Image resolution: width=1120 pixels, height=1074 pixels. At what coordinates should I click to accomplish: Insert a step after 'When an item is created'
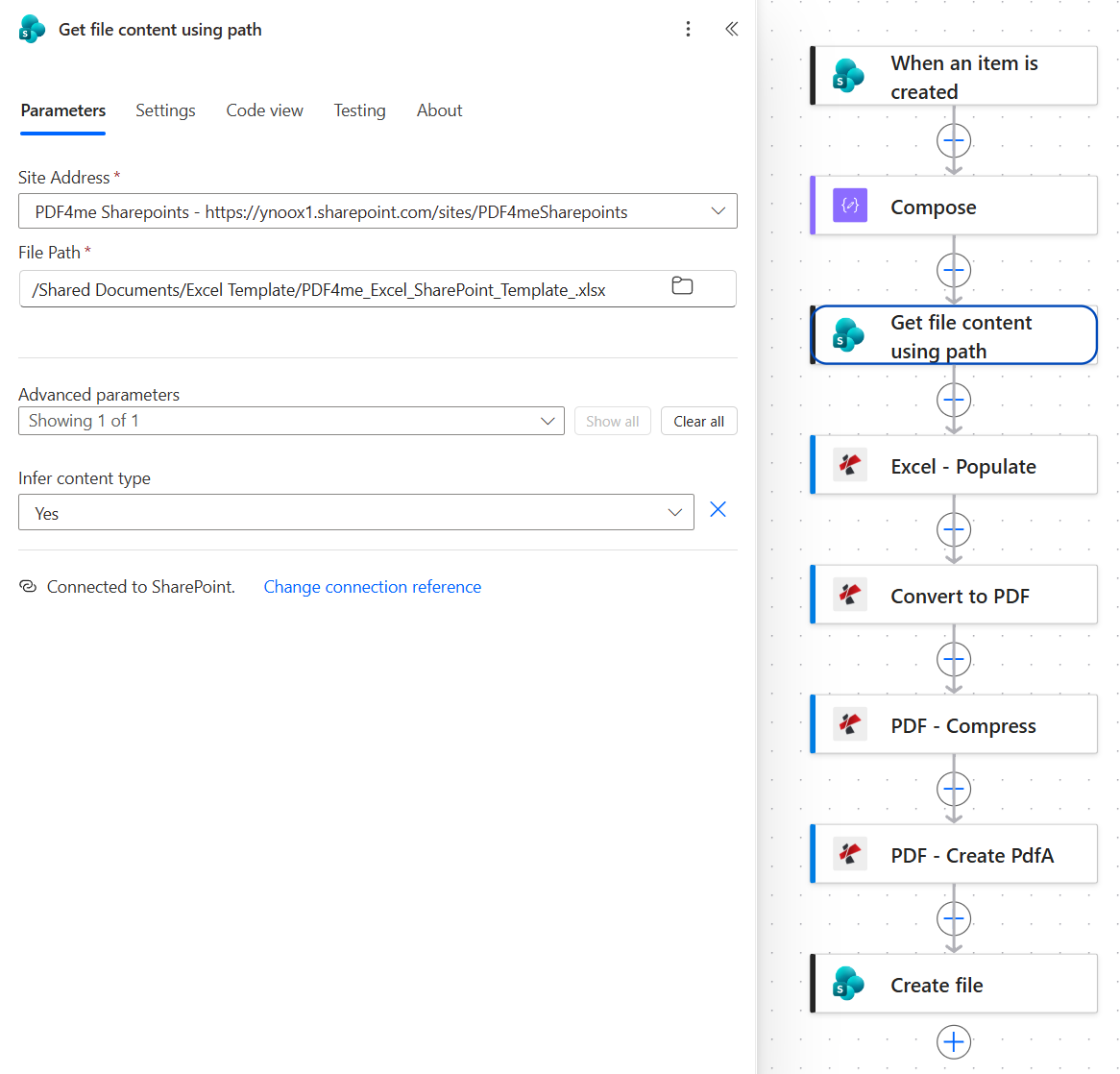point(954,141)
